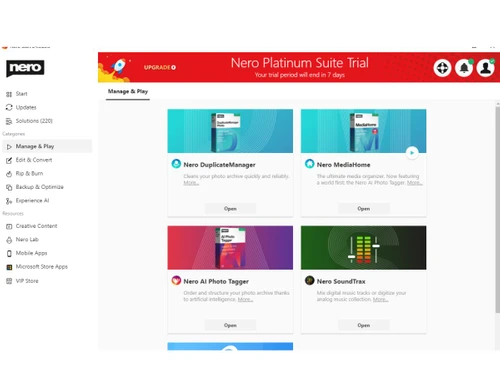Follow the More link under Nero AI Photo Tagger
This screenshot has height=375, width=500.
click(245, 299)
